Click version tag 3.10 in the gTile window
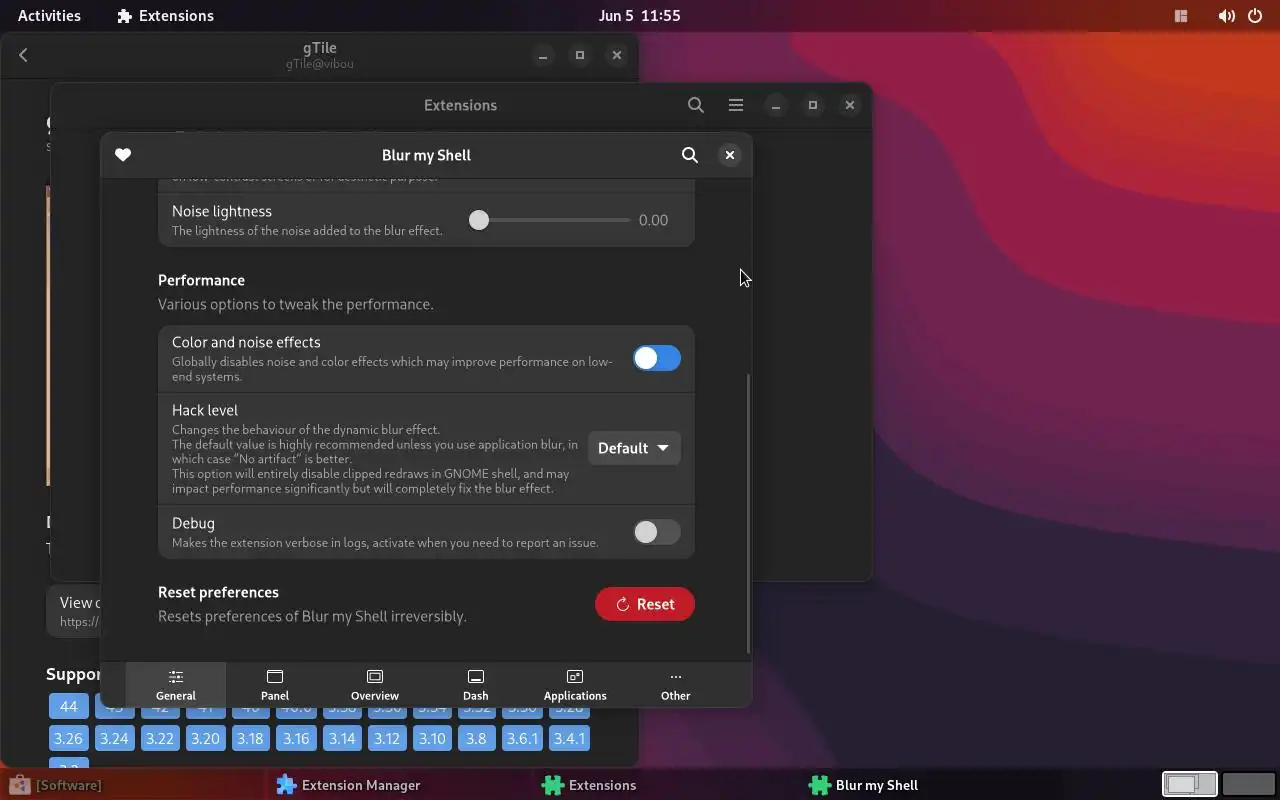 coord(432,739)
